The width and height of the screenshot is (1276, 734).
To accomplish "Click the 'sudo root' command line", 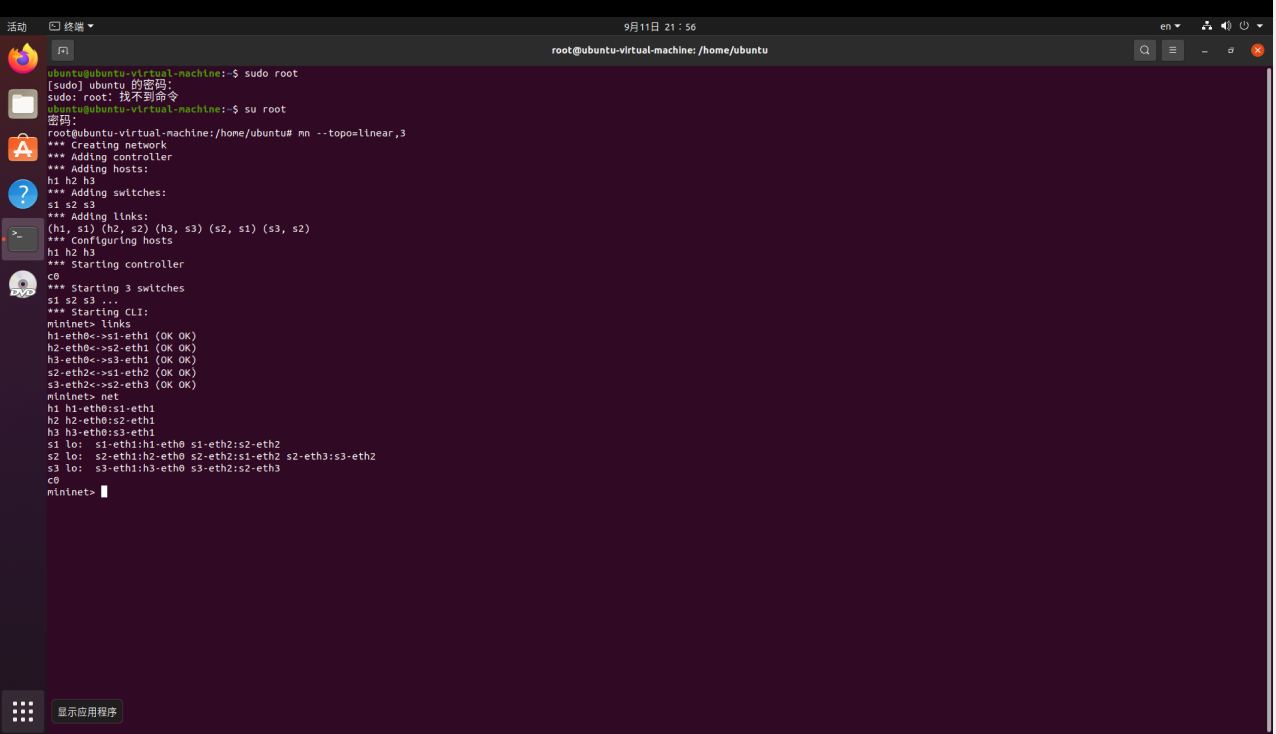I will [x=172, y=73].
